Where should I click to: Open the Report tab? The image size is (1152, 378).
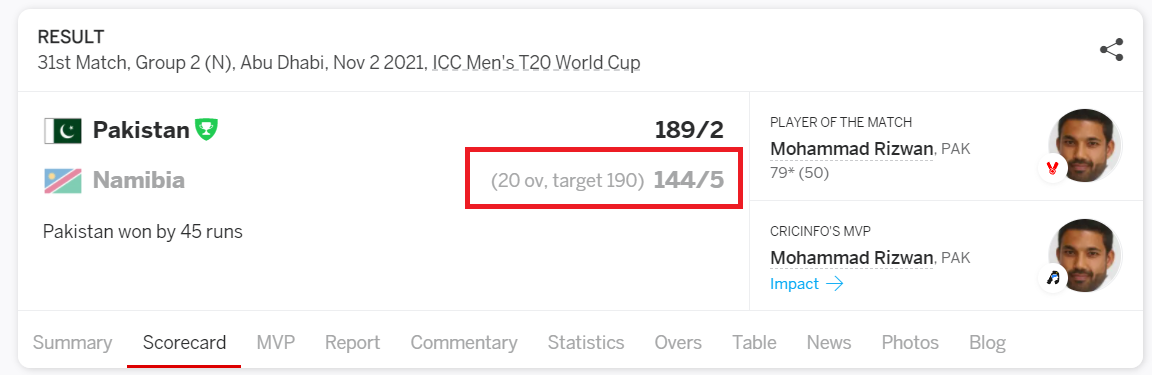[x=353, y=343]
